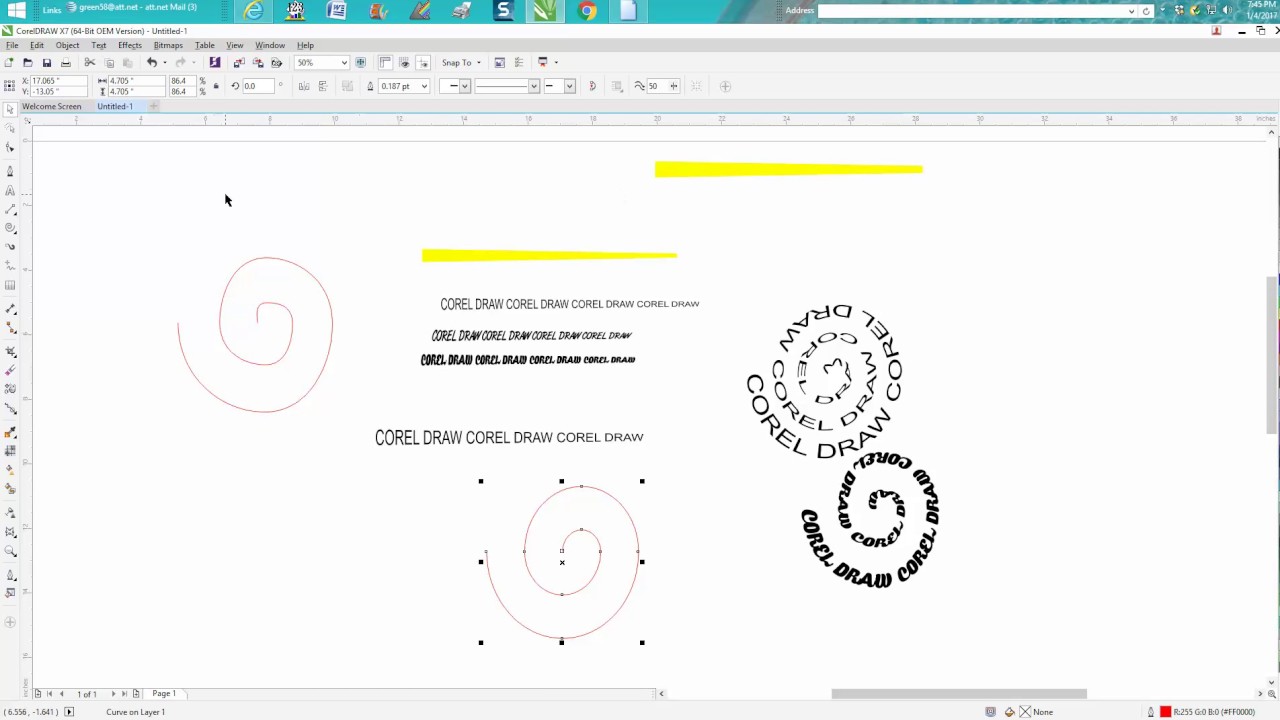The height and width of the screenshot is (720, 1280).
Task: Click the Publish to PDF icon
Action: pos(277,62)
